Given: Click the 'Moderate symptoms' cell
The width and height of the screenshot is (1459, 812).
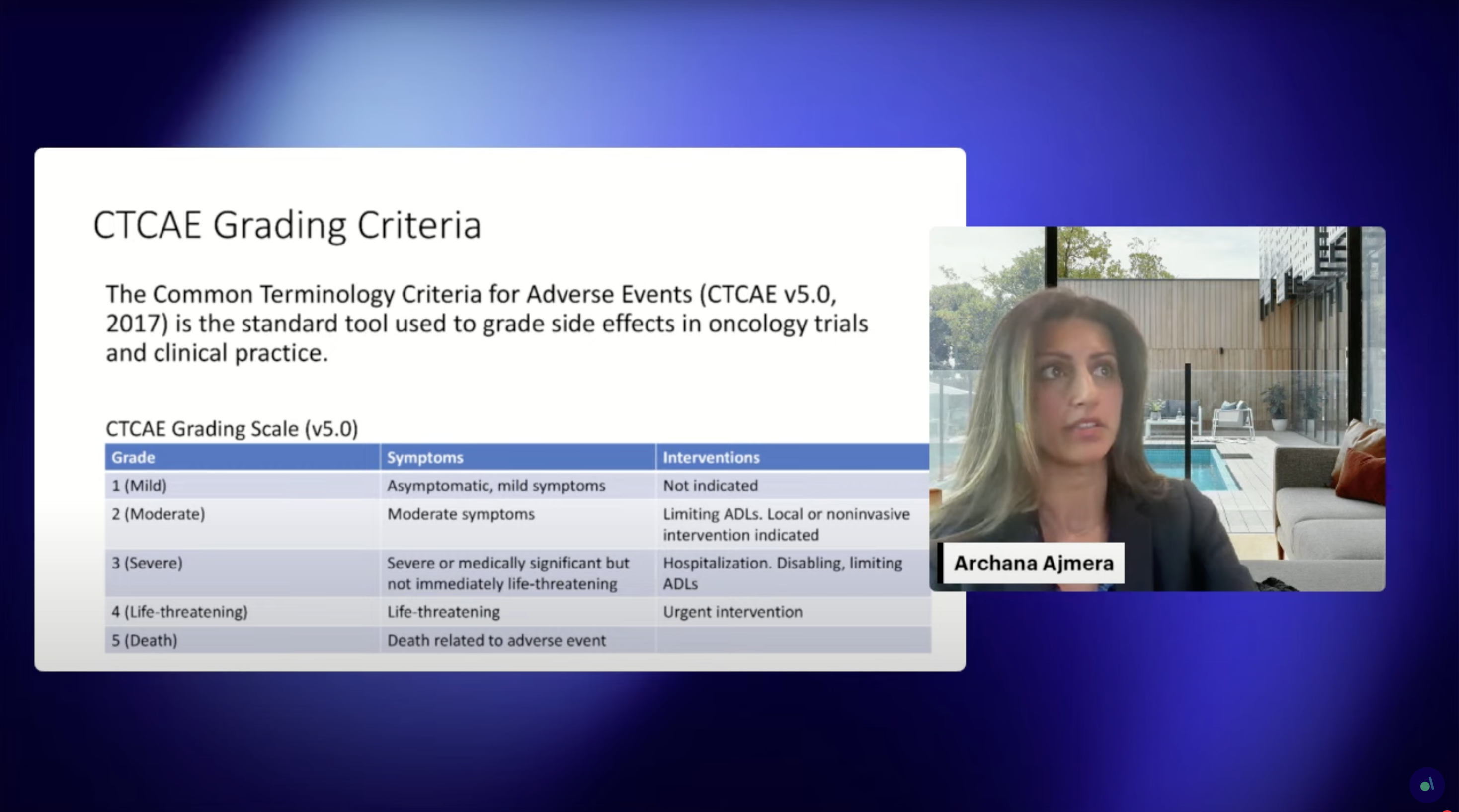Looking at the screenshot, I should pos(518,524).
